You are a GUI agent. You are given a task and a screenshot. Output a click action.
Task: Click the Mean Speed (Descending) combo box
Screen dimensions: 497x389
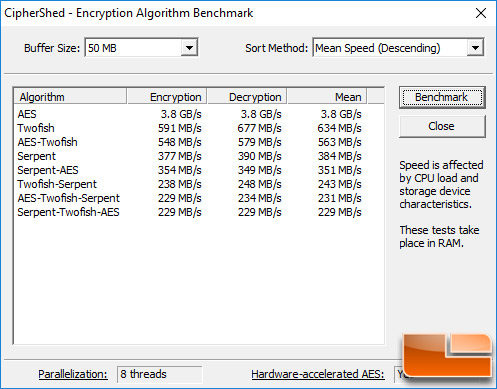(398, 48)
